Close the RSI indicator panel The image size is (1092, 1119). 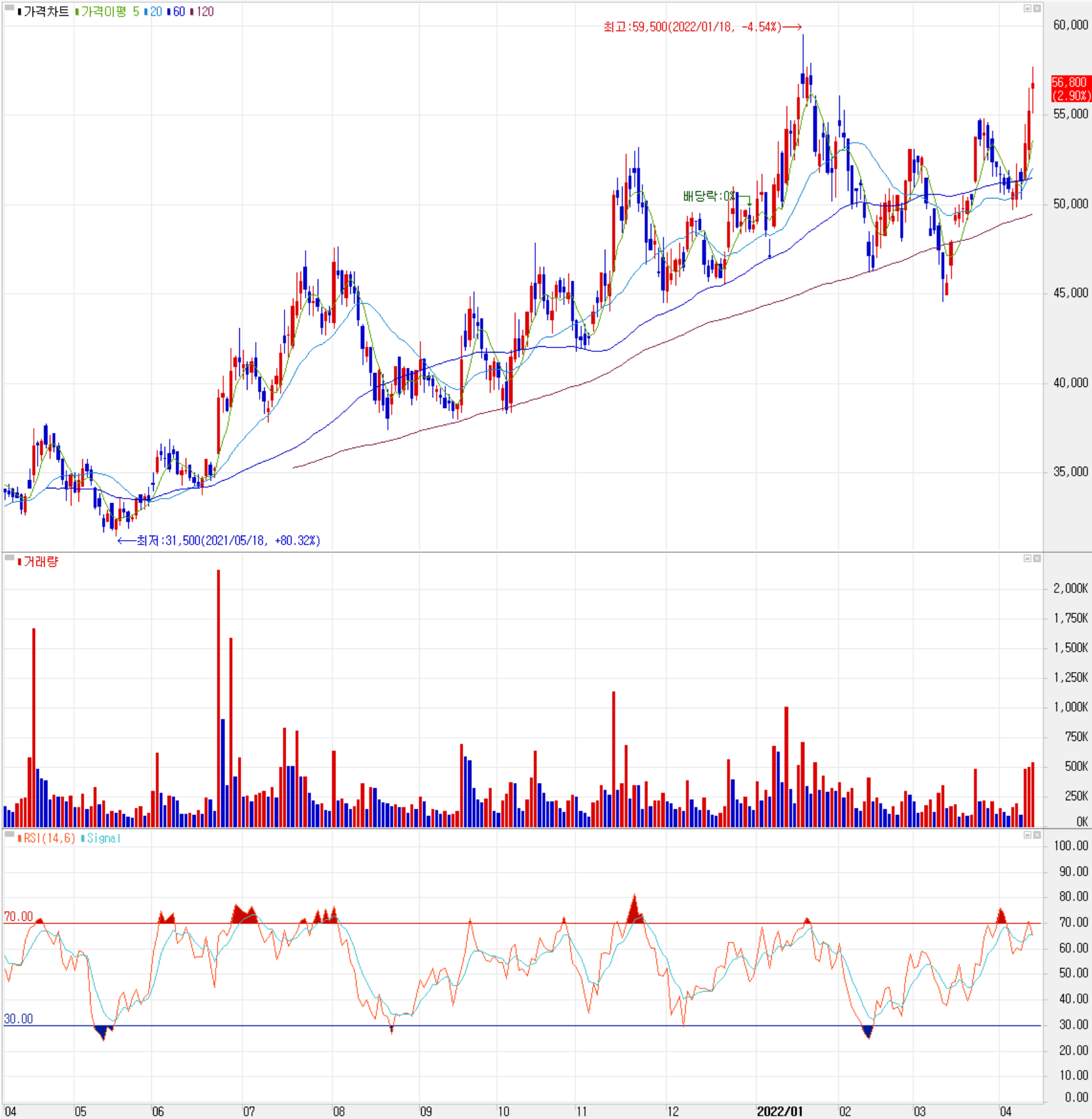[x=1037, y=835]
